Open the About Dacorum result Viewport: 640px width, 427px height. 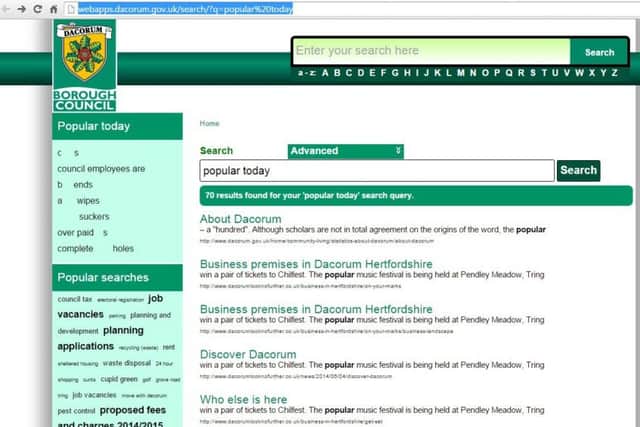pyautogui.click(x=240, y=219)
